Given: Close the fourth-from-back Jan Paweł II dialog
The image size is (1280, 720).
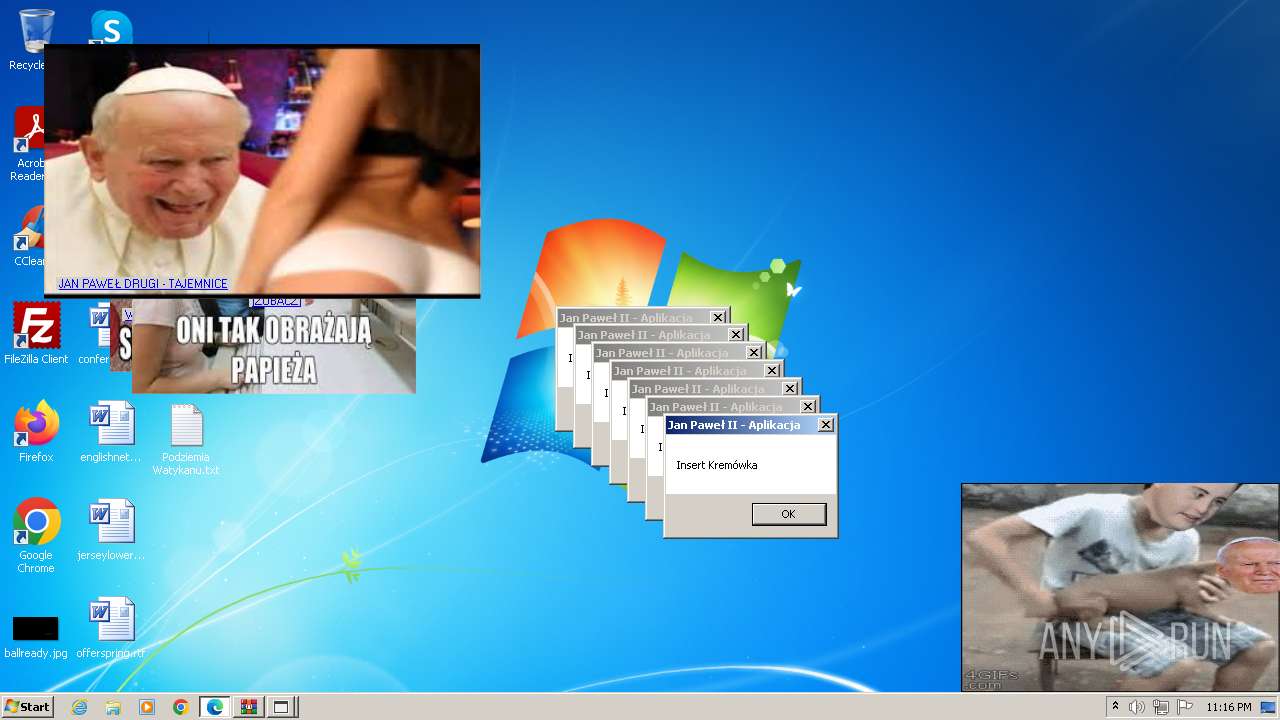Looking at the screenshot, I should [x=772, y=371].
